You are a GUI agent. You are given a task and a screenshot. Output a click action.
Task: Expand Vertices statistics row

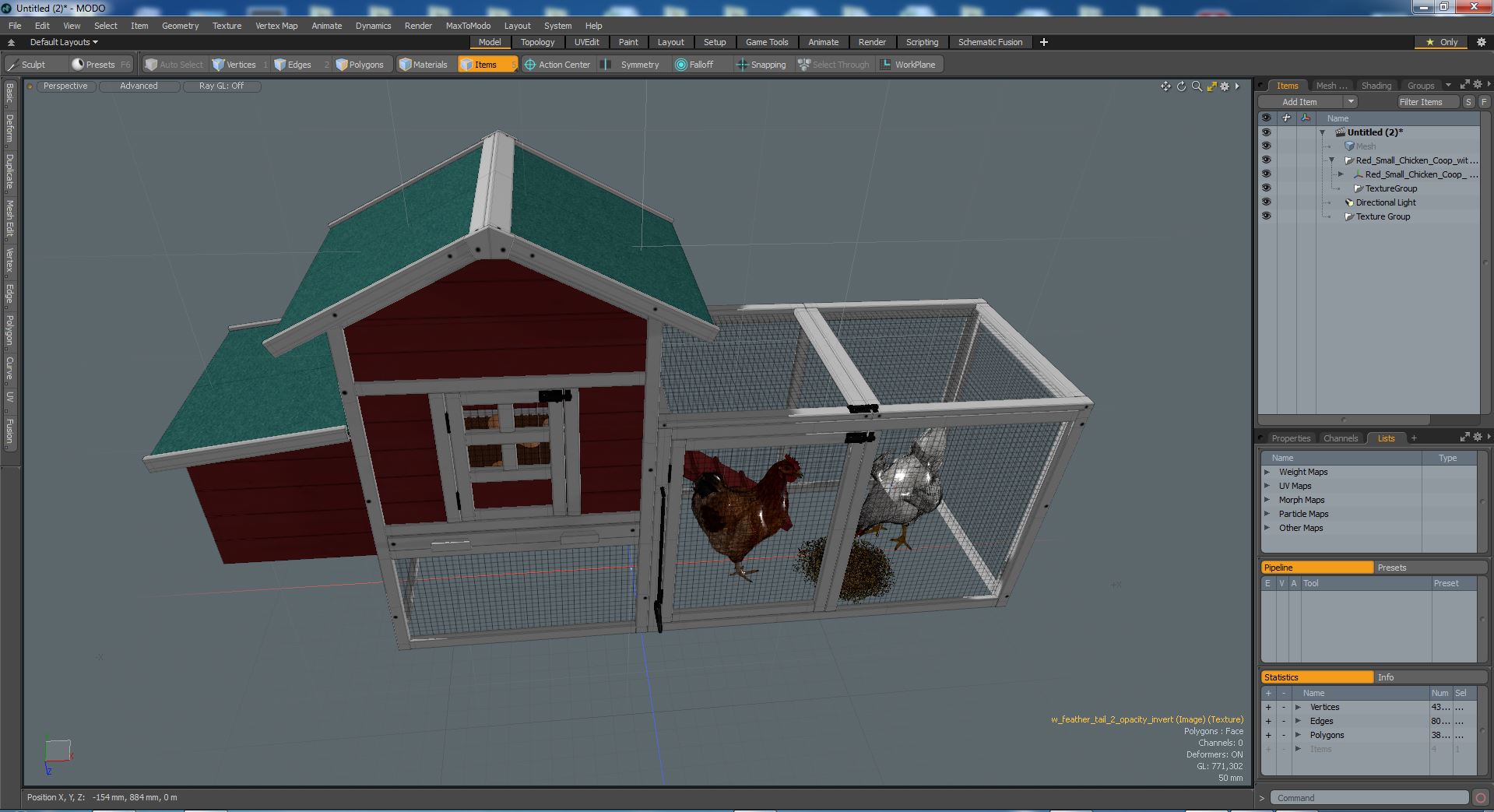click(x=1298, y=707)
